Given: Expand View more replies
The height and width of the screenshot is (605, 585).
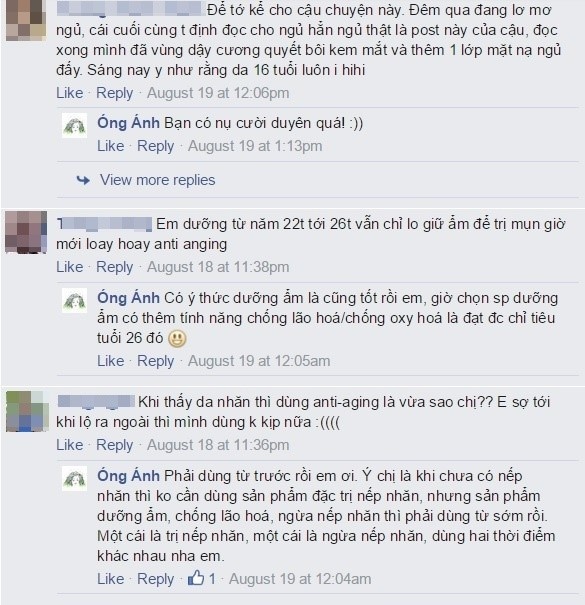Looking at the screenshot, I should click(157, 180).
